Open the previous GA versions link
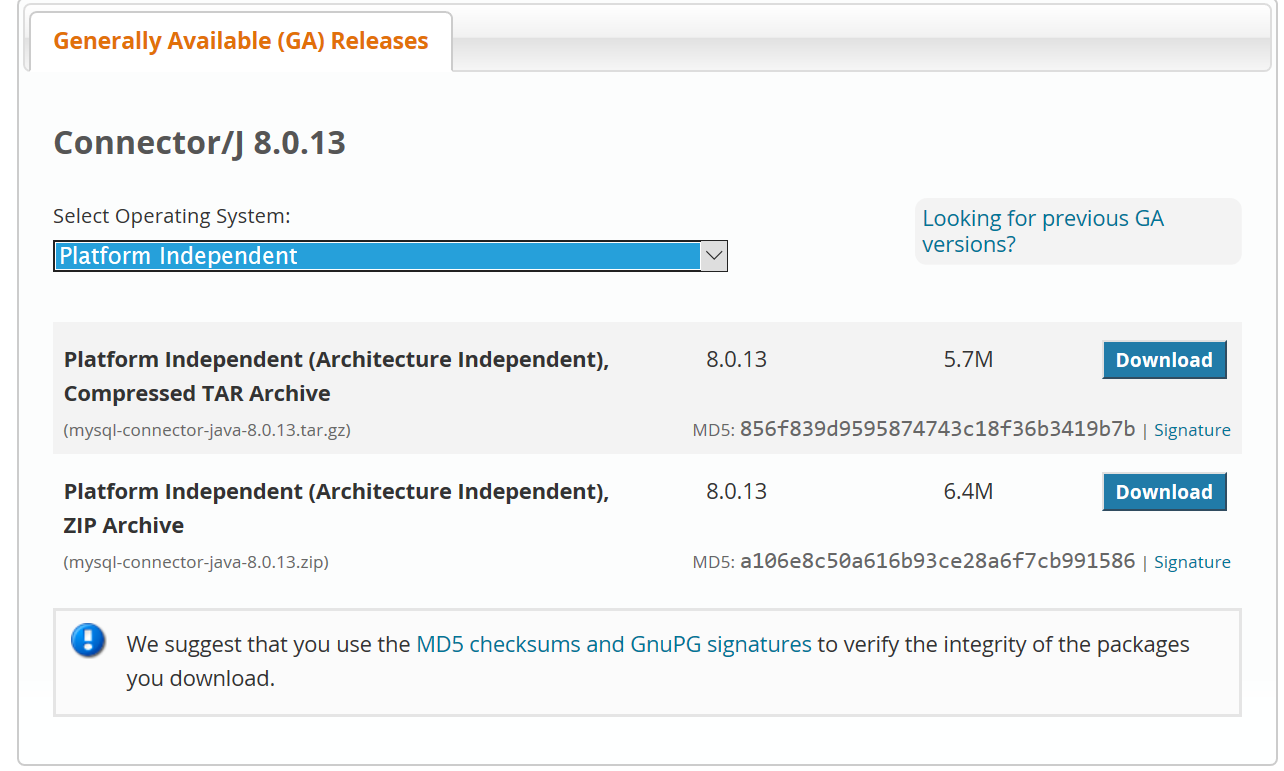1284x771 pixels. click(x=1042, y=231)
